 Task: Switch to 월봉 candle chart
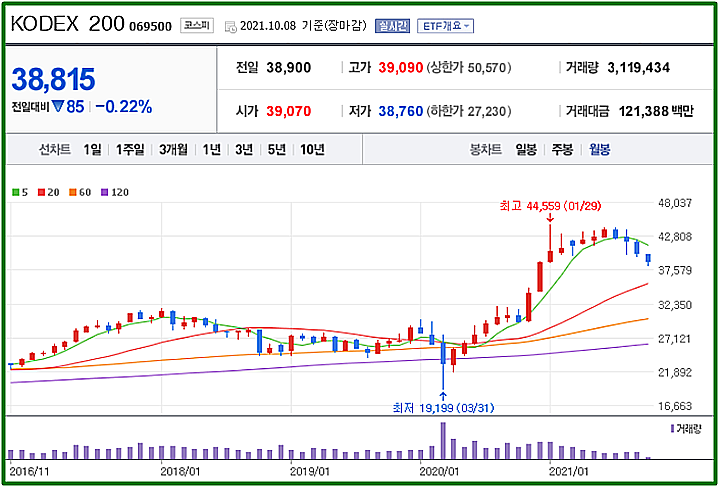click(x=599, y=149)
